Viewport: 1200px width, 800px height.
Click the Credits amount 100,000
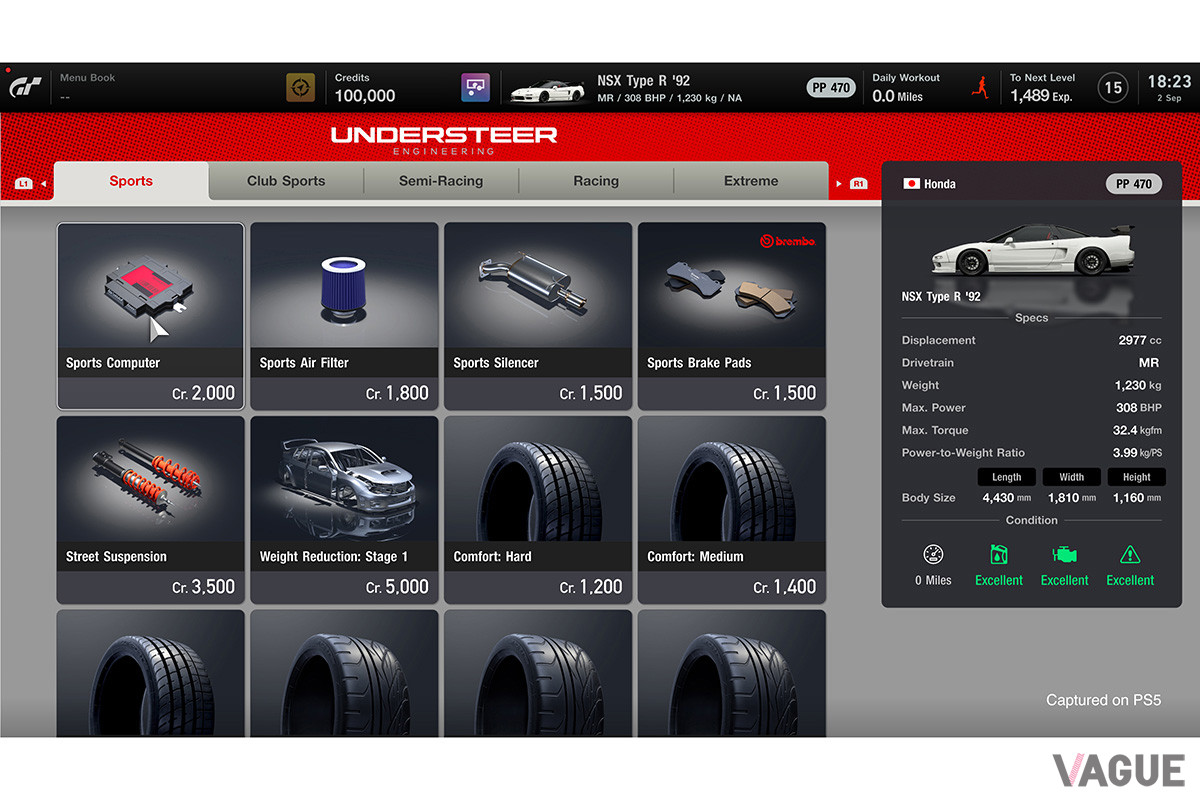click(365, 96)
